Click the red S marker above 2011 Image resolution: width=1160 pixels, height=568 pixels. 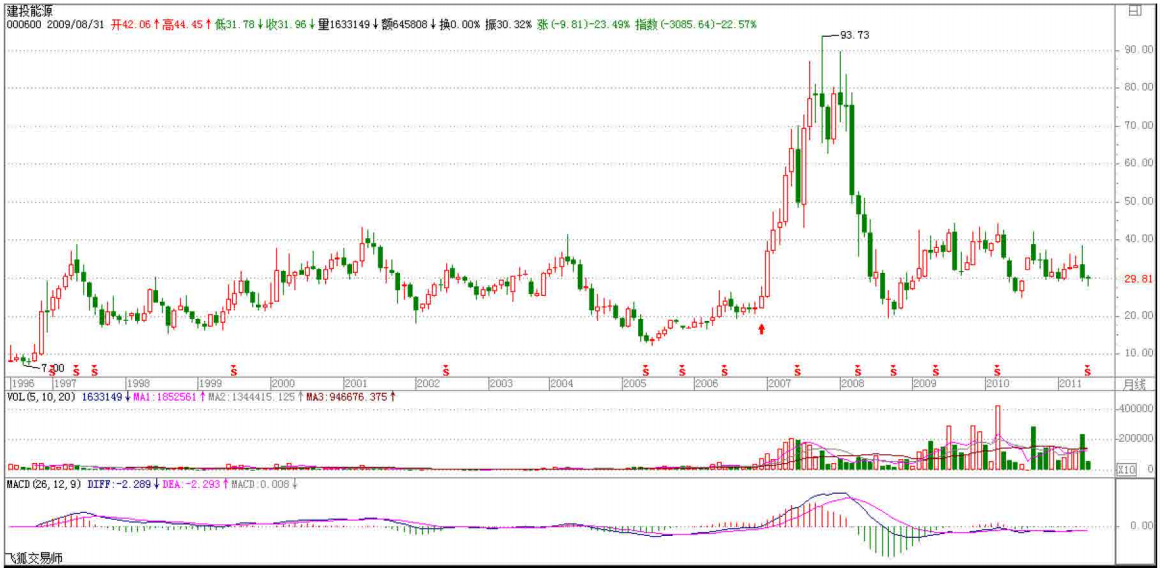[x=1089, y=370]
